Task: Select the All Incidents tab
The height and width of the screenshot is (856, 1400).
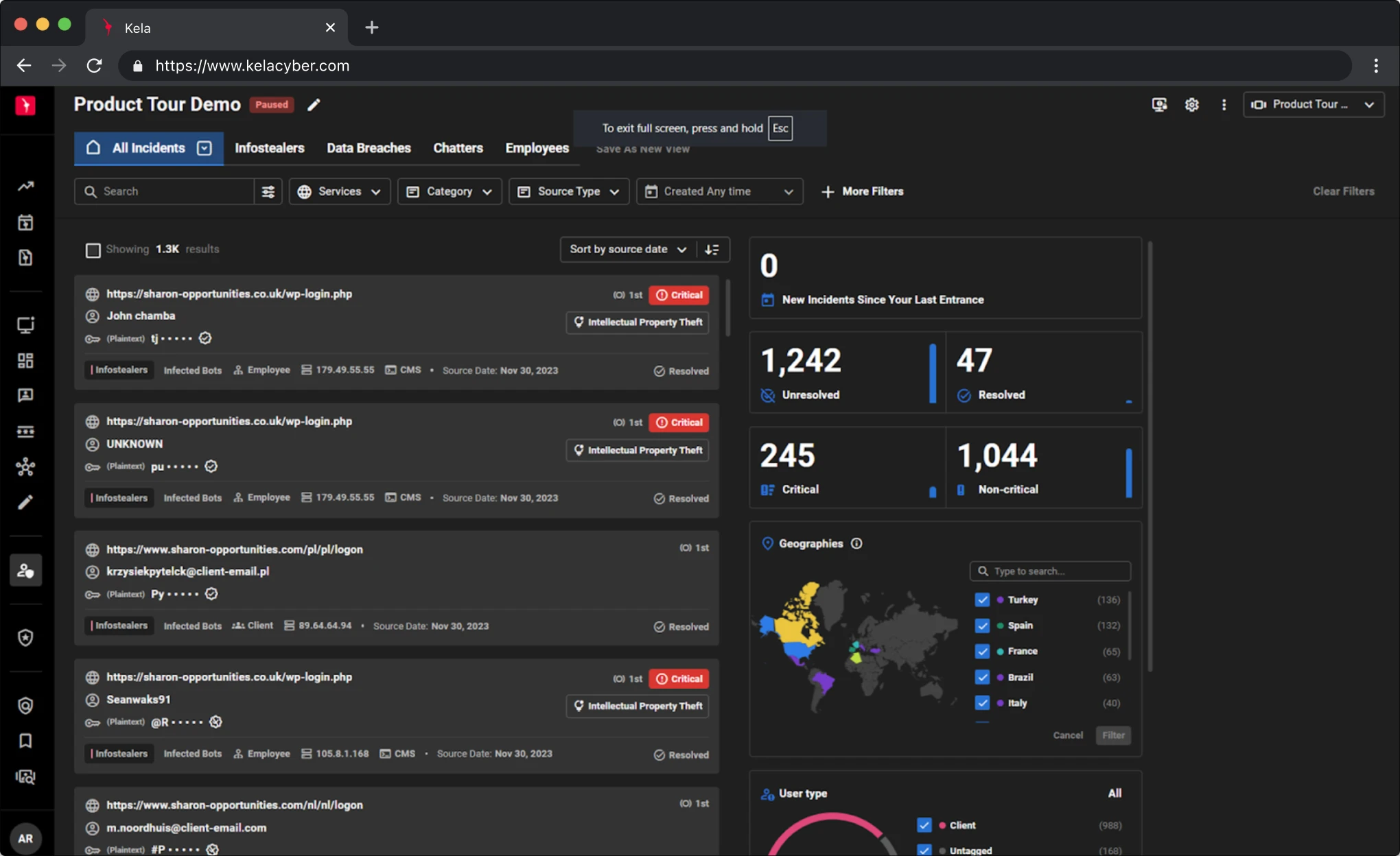Action: point(148,148)
